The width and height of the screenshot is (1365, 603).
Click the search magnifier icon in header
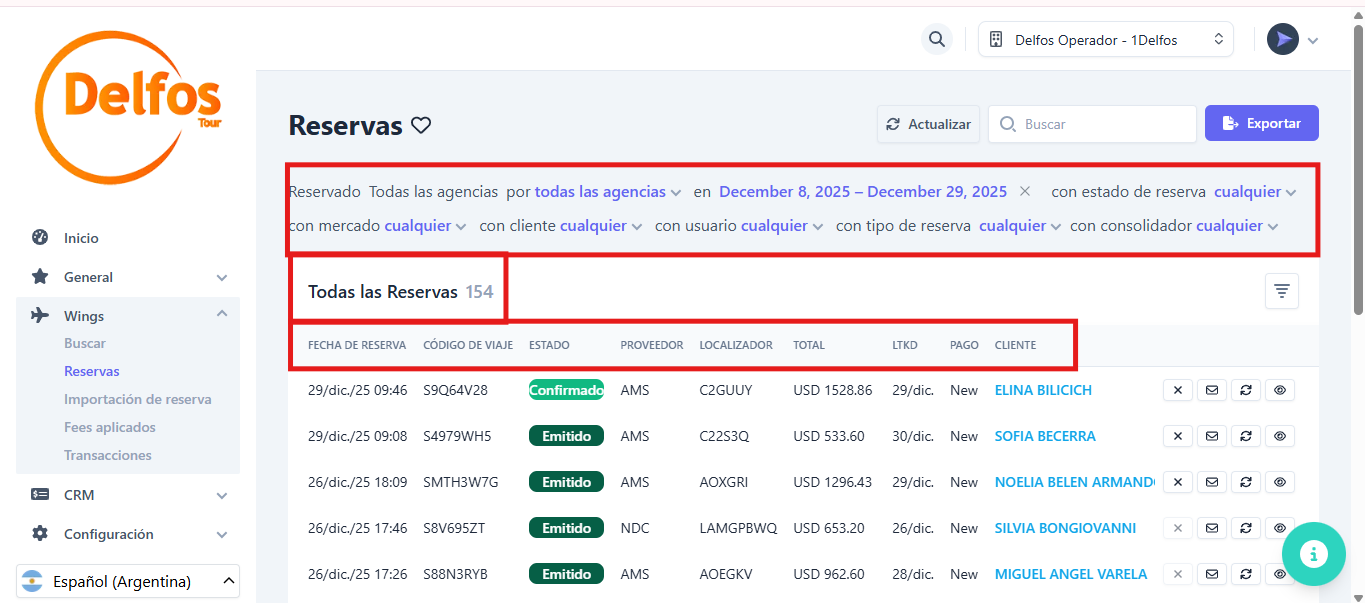pyautogui.click(x=936, y=40)
